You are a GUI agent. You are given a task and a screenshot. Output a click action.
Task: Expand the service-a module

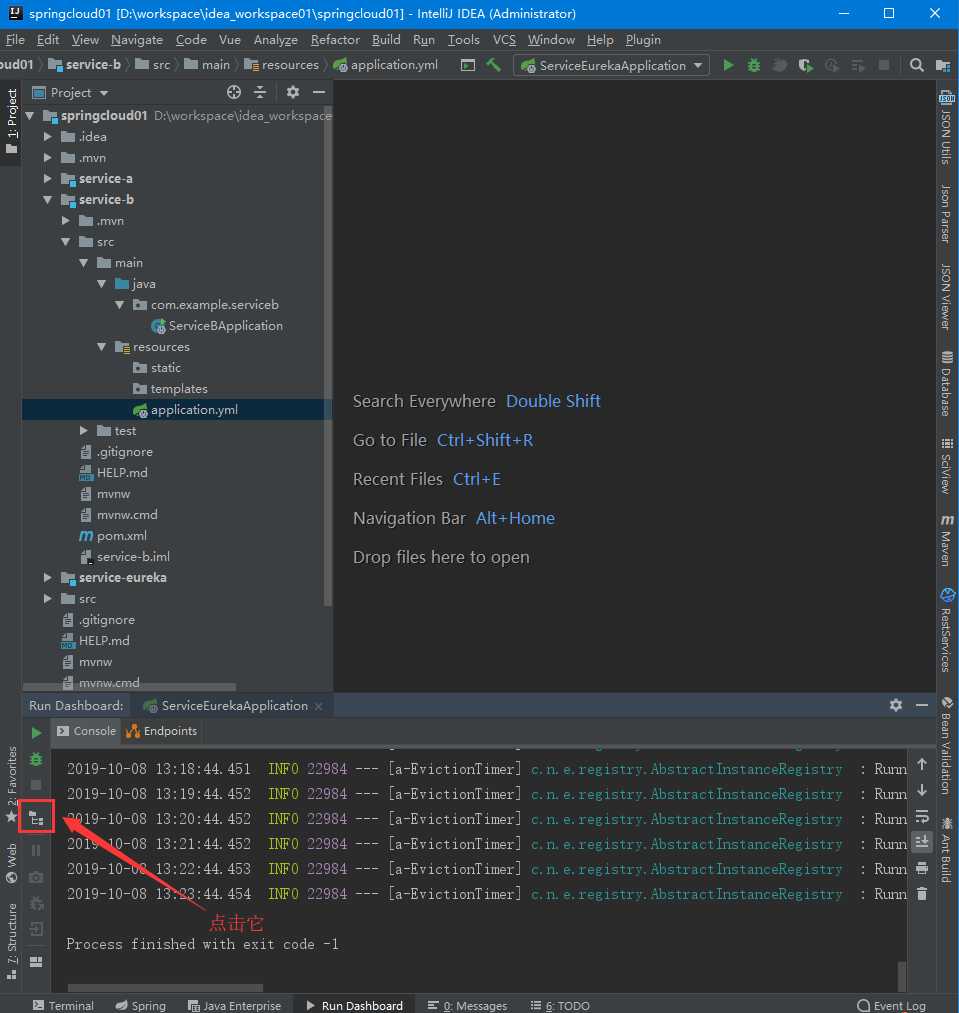(x=47, y=178)
